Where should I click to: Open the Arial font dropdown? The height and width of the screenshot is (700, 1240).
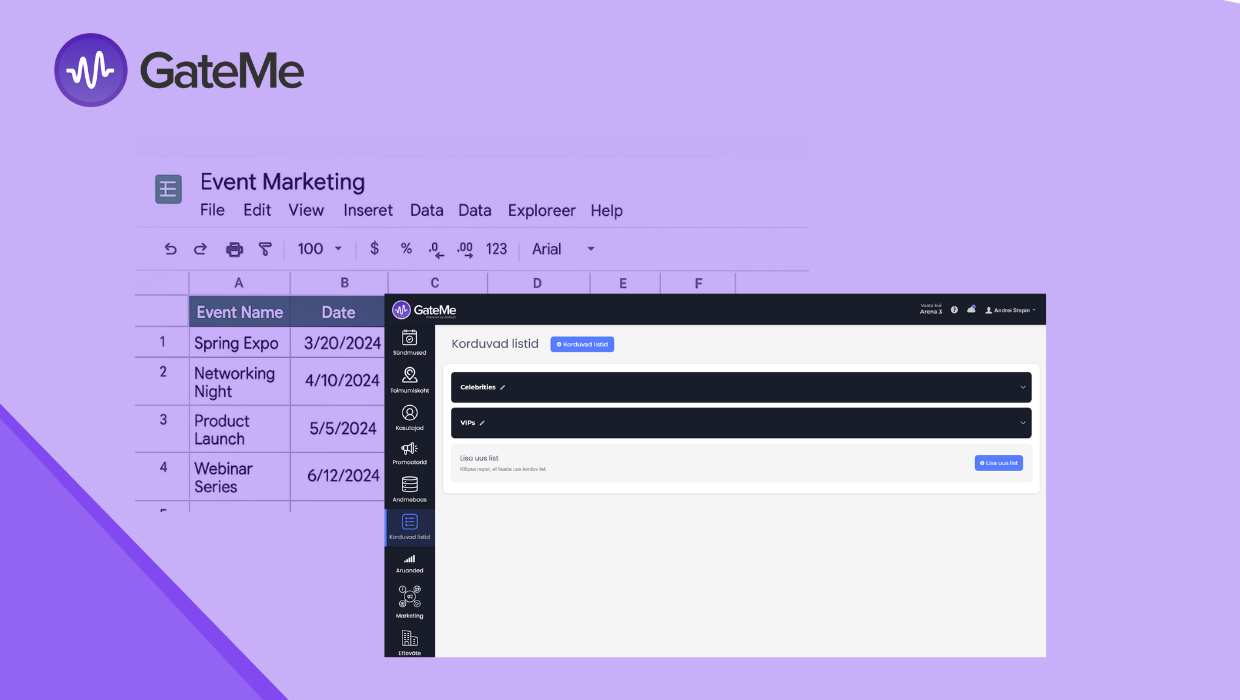click(564, 249)
